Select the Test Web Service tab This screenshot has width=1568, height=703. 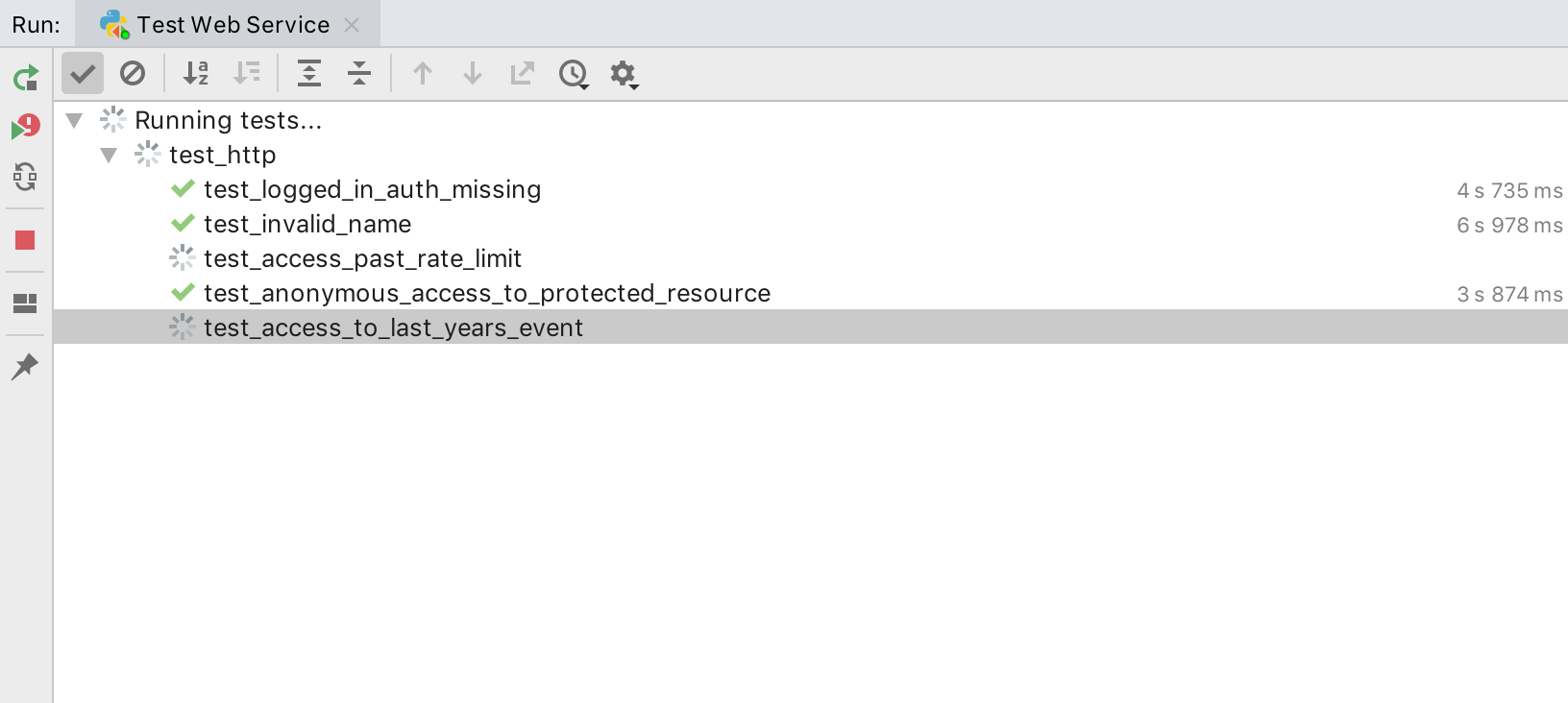pyautogui.click(x=233, y=25)
